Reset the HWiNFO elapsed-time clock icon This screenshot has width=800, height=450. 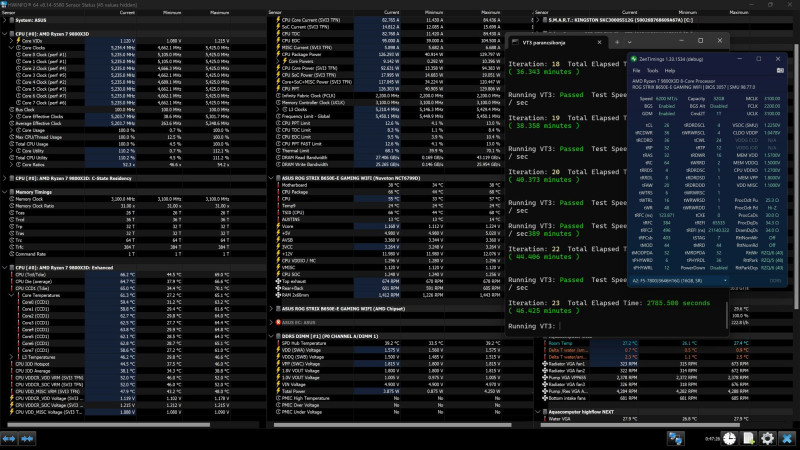click(x=730, y=438)
